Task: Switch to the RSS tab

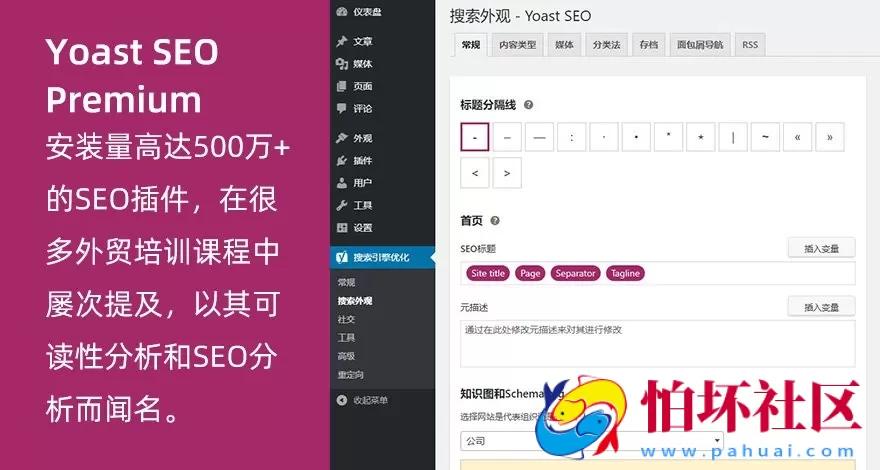Action: coord(750,45)
